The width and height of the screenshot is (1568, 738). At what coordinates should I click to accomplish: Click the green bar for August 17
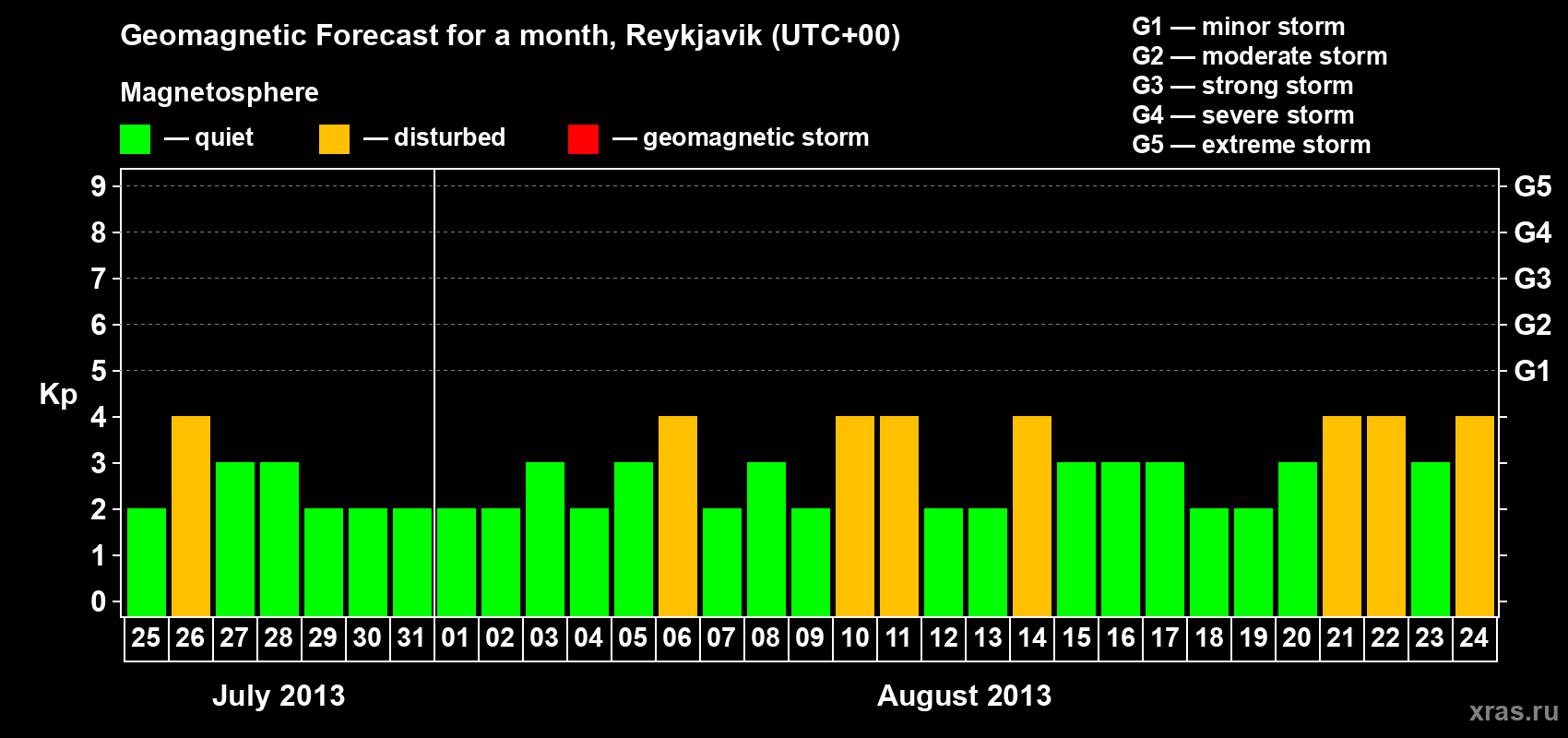pyautogui.click(x=1165, y=539)
